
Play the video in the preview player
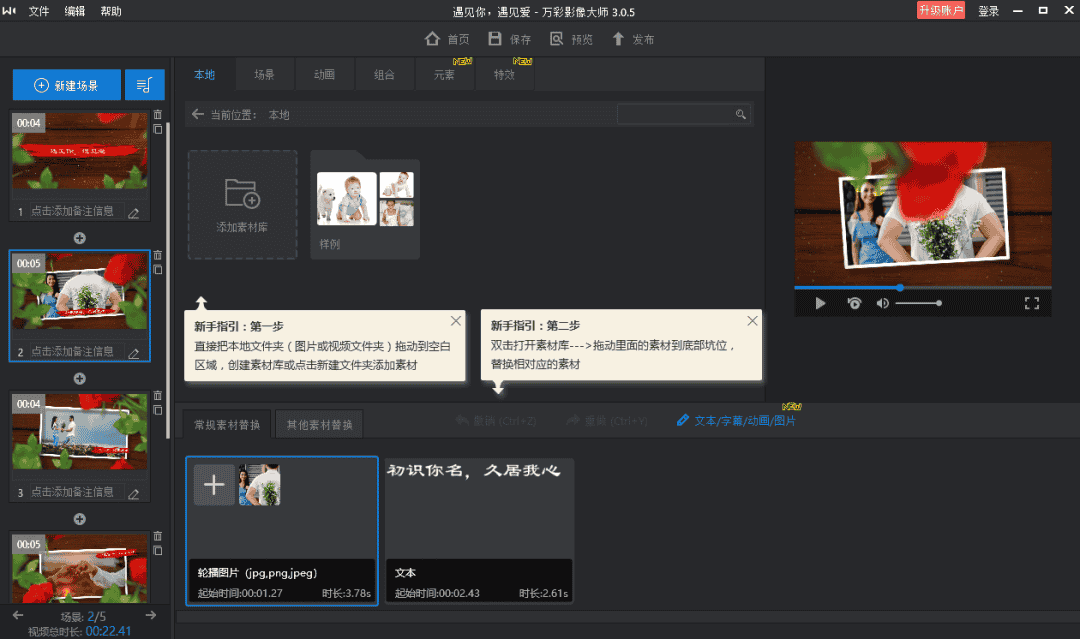coord(821,304)
